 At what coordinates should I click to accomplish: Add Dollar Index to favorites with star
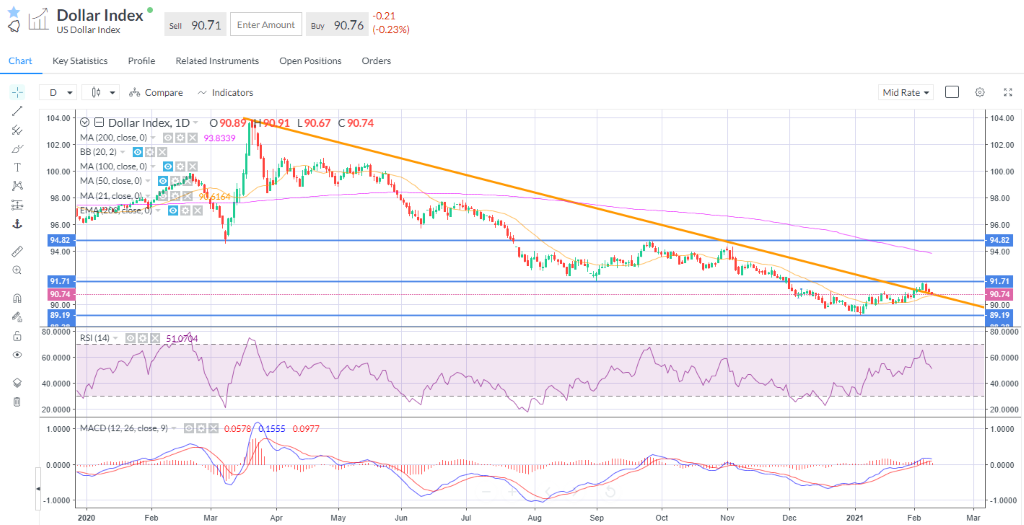[14, 11]
